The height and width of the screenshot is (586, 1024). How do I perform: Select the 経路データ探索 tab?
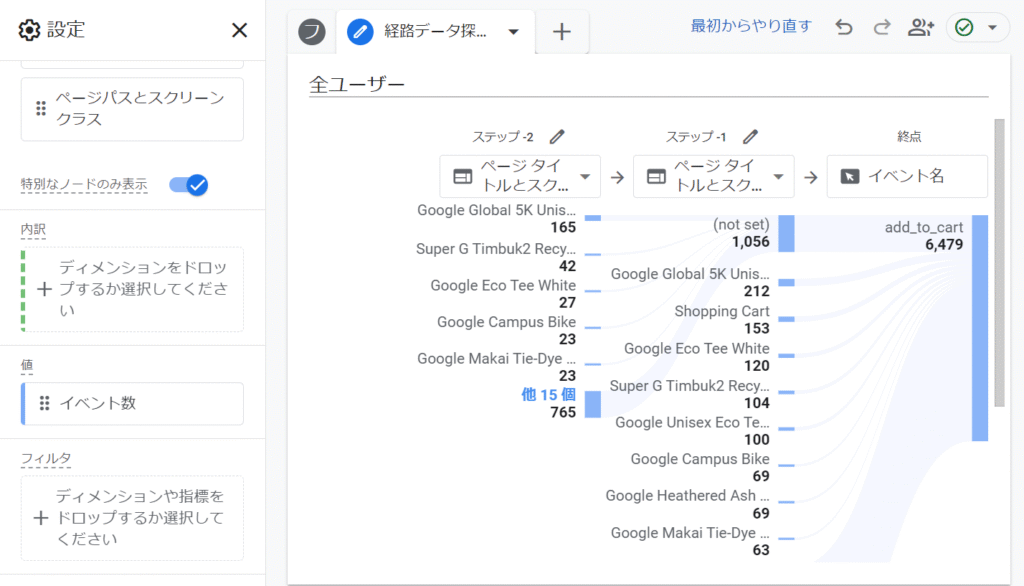click(435, 32)
